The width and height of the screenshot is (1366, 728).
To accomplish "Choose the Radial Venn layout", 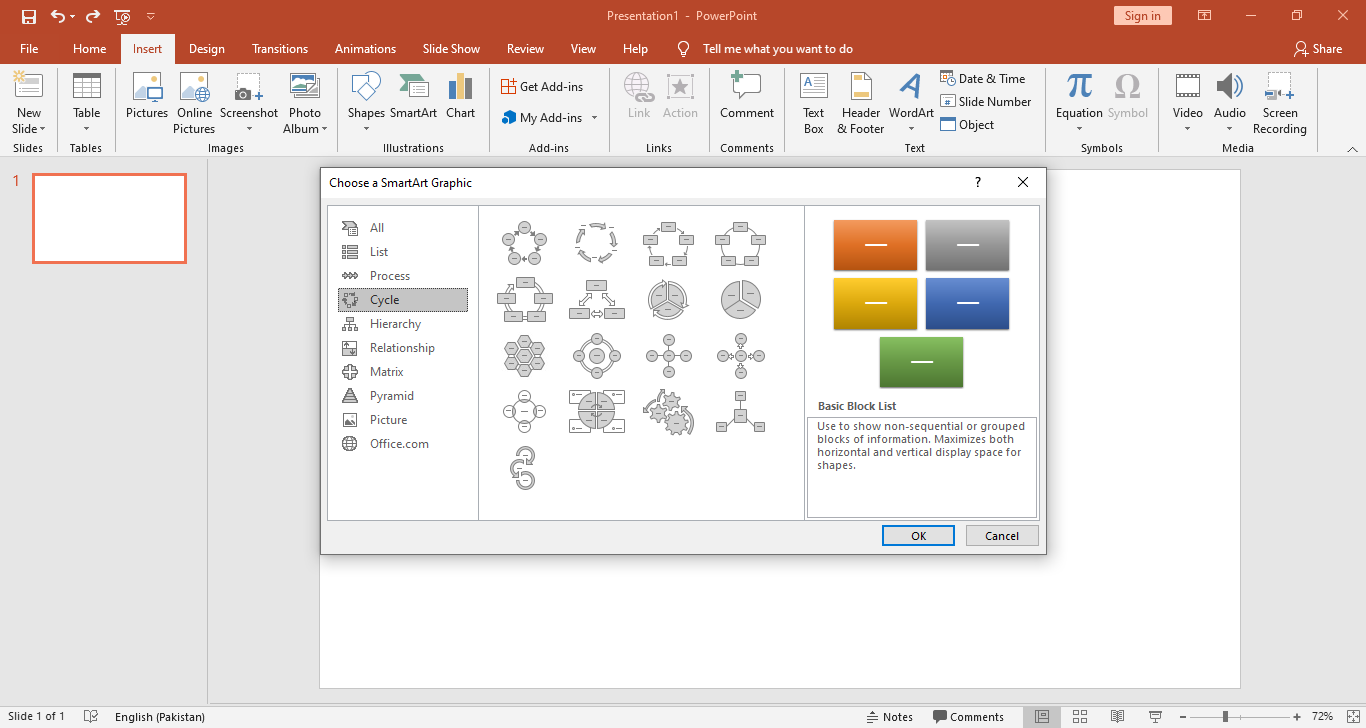I will [x=524, y=411].
